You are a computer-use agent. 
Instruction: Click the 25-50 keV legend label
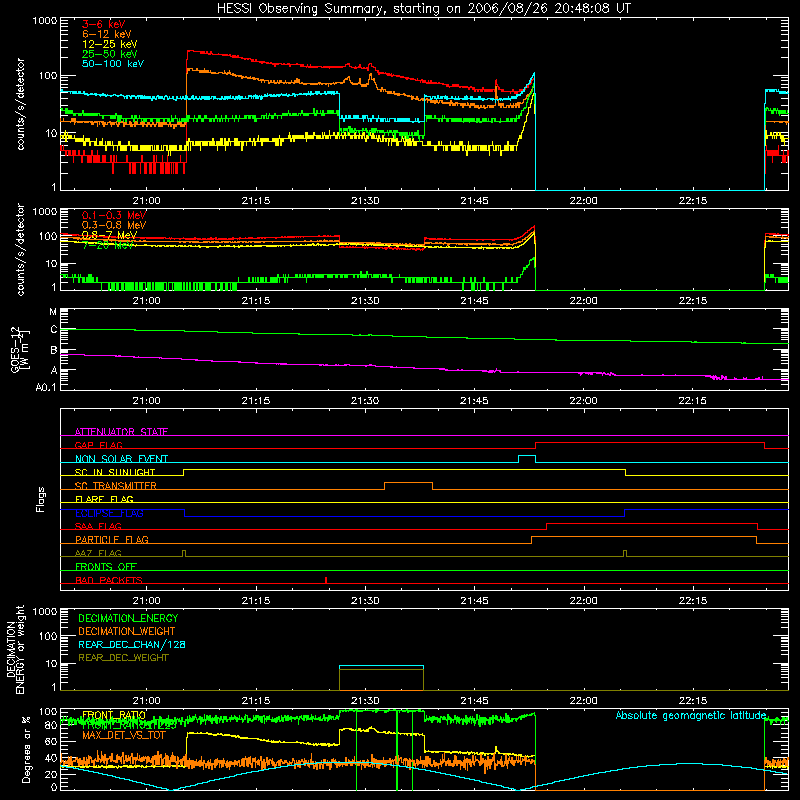[109, 54]
